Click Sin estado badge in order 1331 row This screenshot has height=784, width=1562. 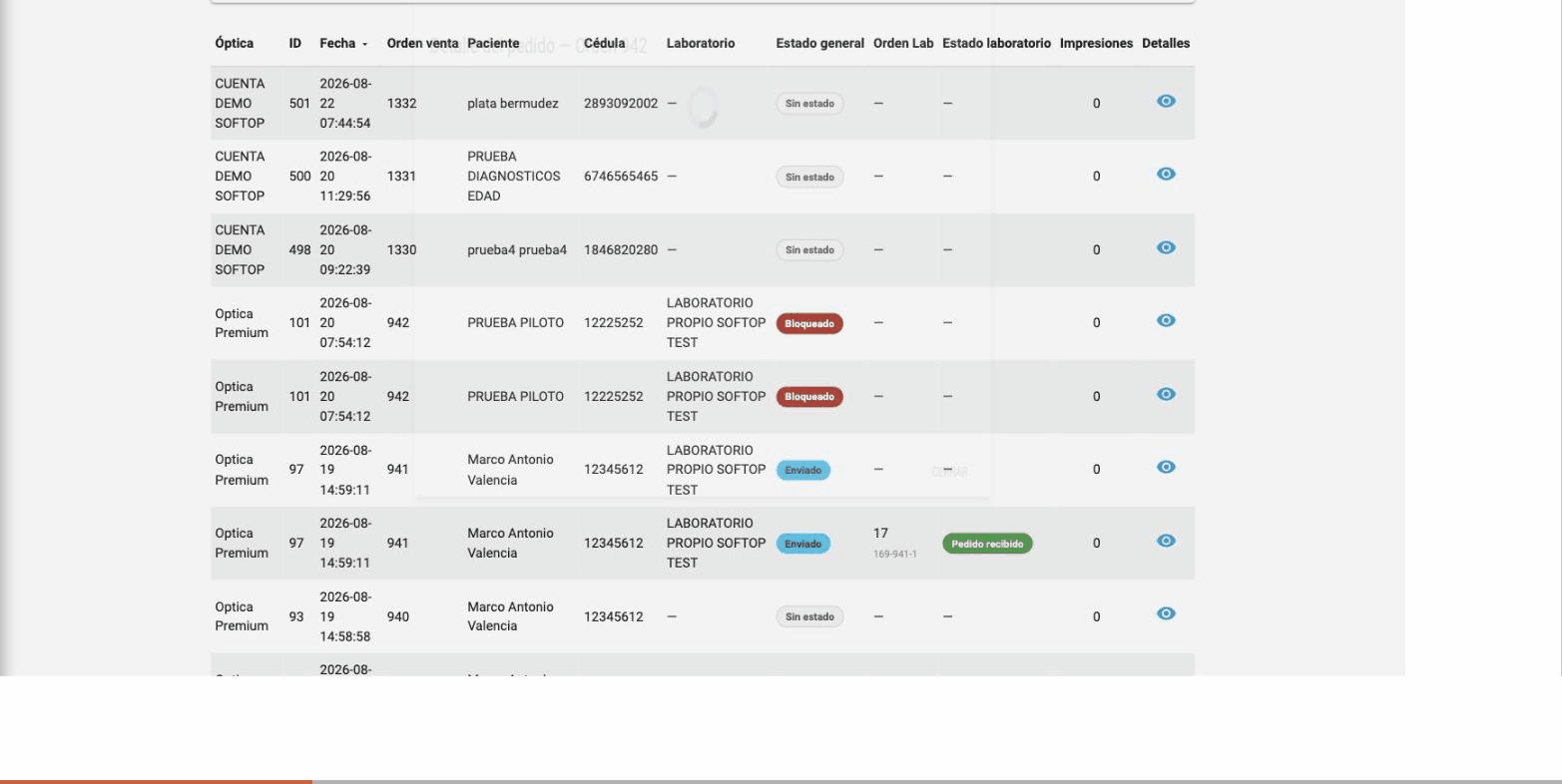pyautogui.click(x=809, y=177)
